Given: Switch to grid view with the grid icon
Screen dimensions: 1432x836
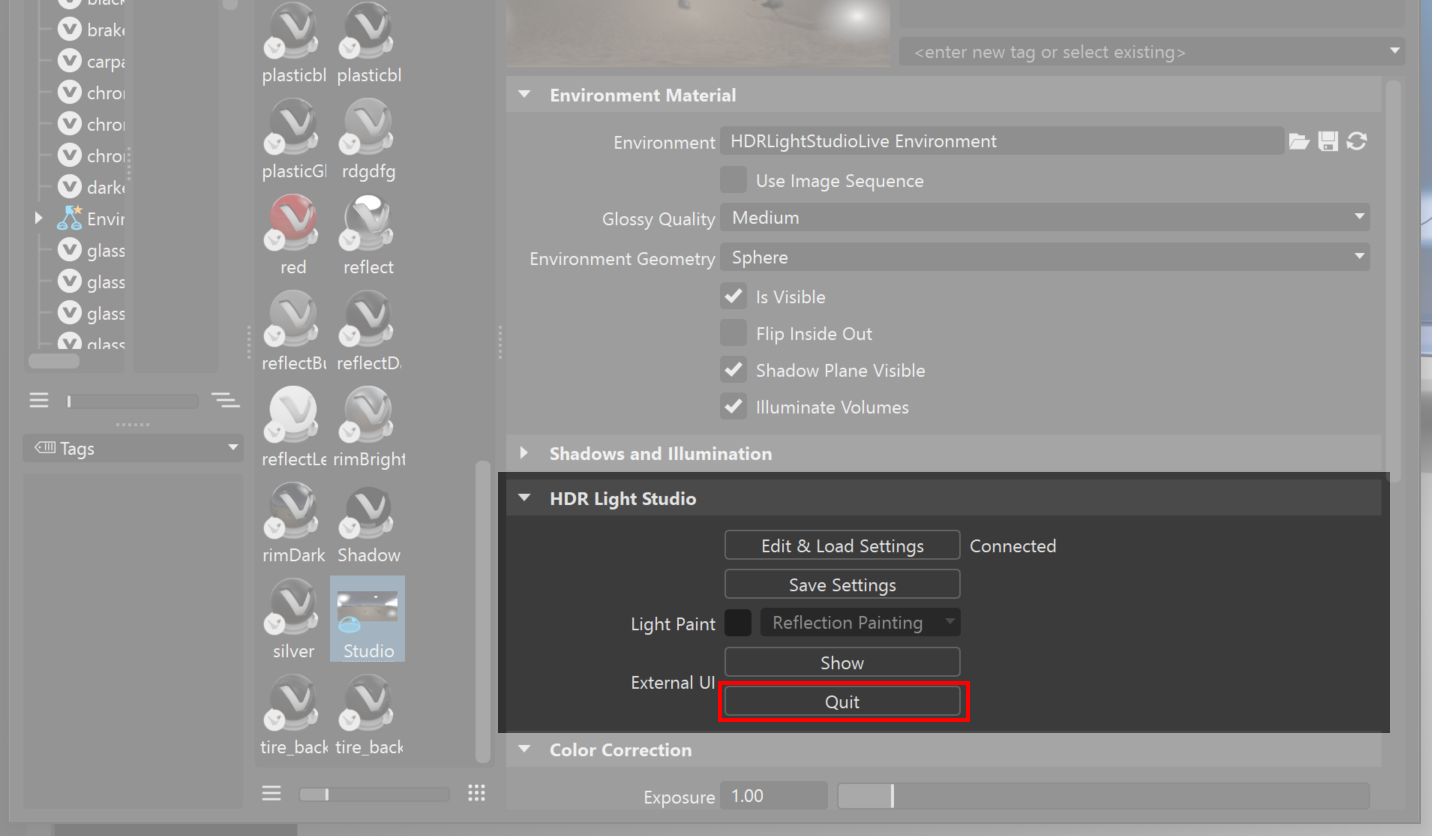Looking at the screenshot, I should coord(477,792).
